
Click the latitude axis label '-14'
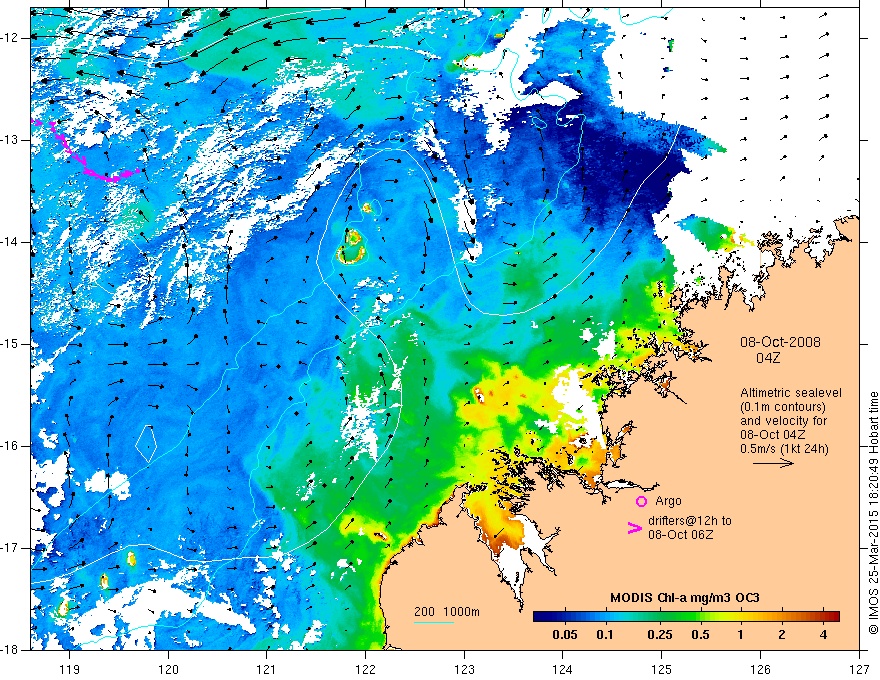point(11,242)
